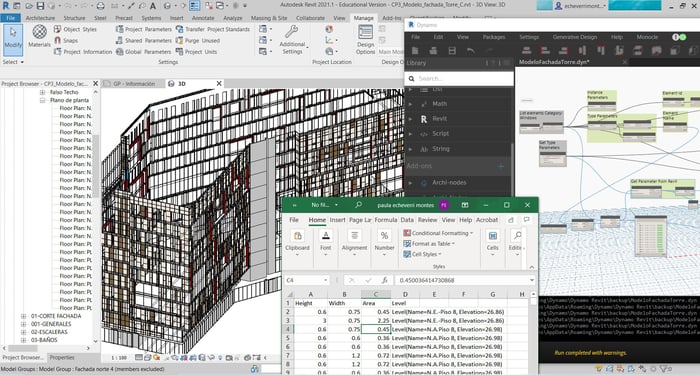Click Open file icon in Dynamo toolbar
This screenshot has height=375, width=700.
click(433, 50)
